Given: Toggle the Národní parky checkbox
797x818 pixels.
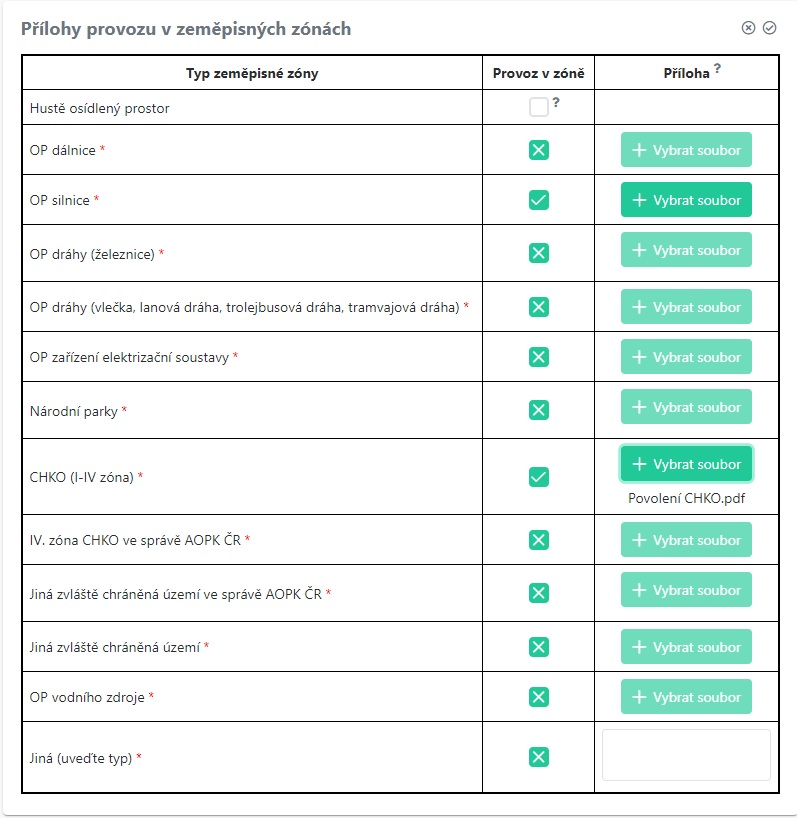Looking at the screenshot, I should point(539,410).
